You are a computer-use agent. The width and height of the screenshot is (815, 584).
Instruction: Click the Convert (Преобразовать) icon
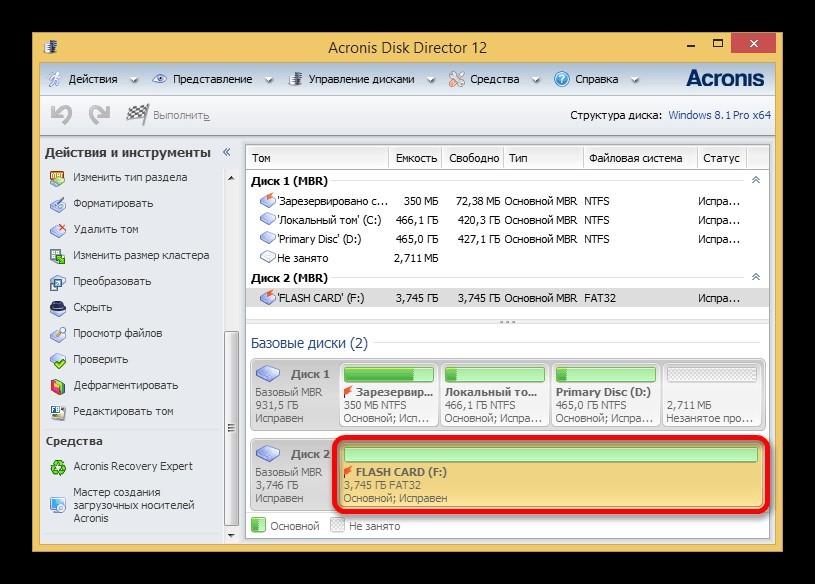coord(57,282)
